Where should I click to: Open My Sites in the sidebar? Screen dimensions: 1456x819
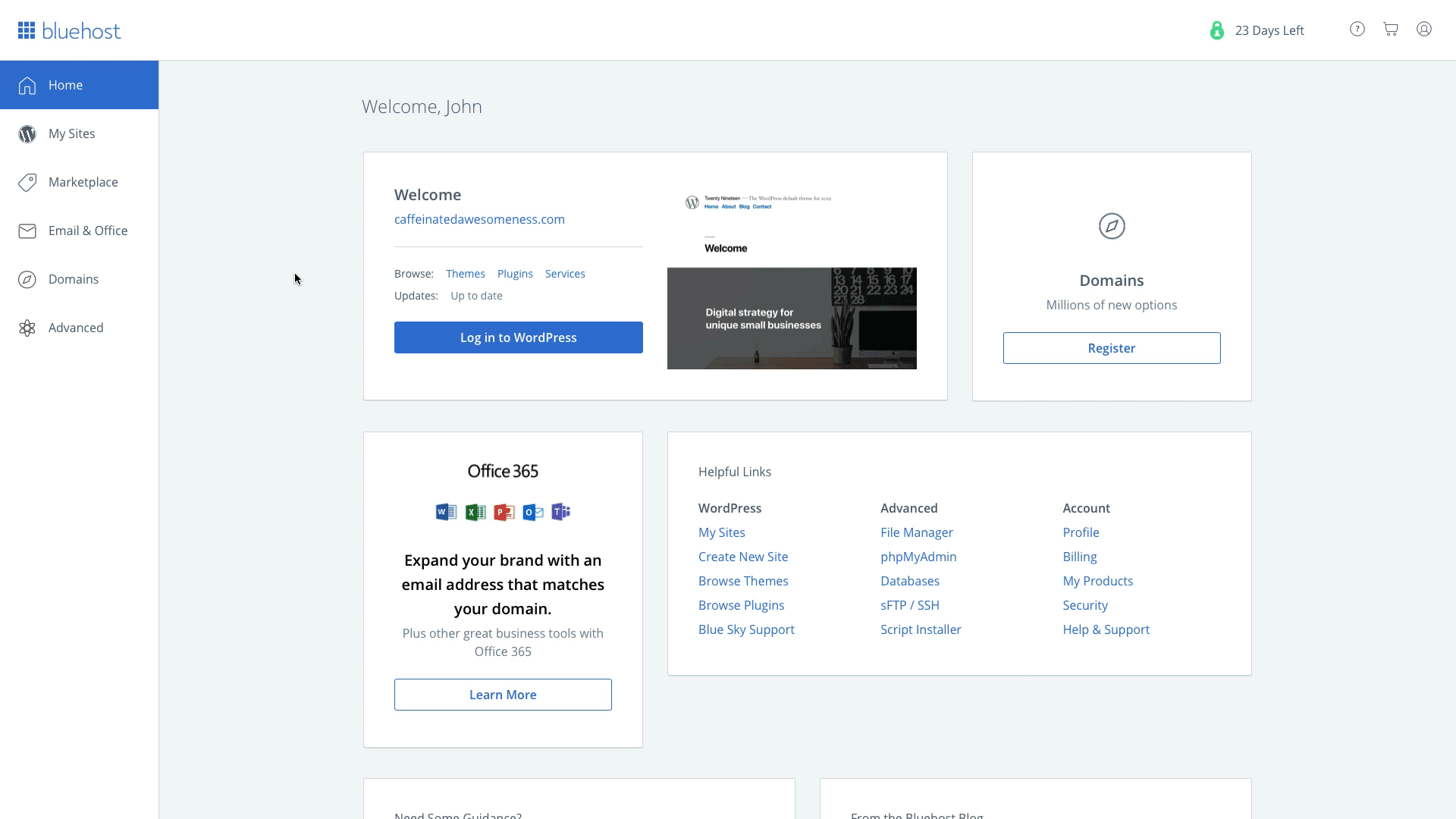(72, 133)
